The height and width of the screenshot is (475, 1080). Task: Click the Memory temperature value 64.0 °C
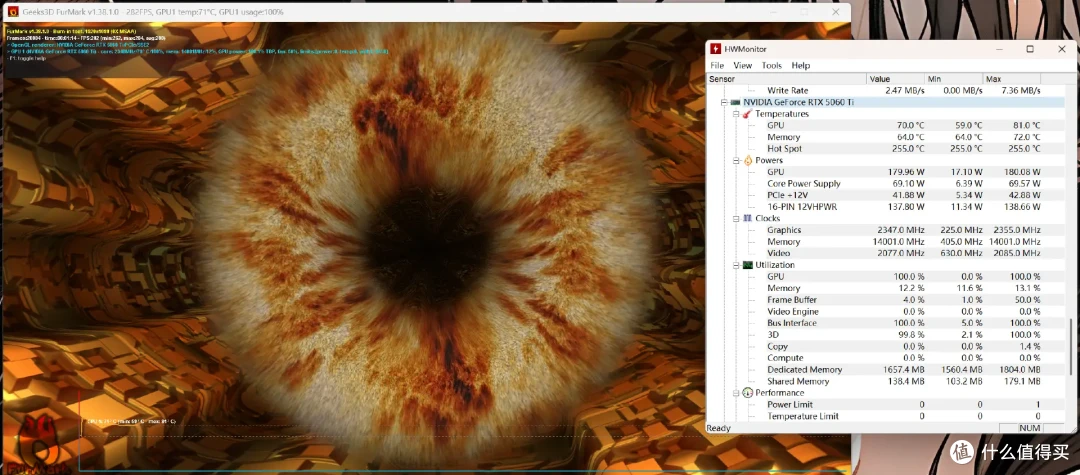point(909,137)
